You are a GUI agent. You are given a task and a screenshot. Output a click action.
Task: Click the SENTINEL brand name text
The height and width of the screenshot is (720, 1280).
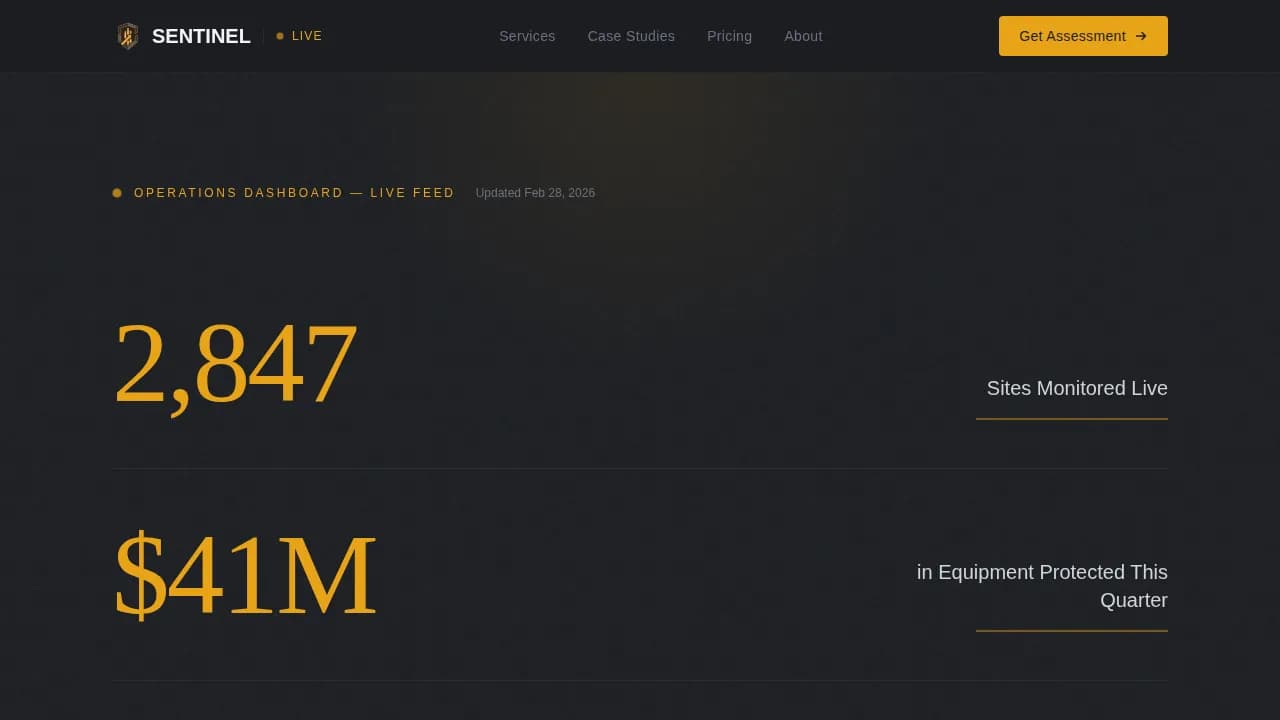tap(201, 36)
